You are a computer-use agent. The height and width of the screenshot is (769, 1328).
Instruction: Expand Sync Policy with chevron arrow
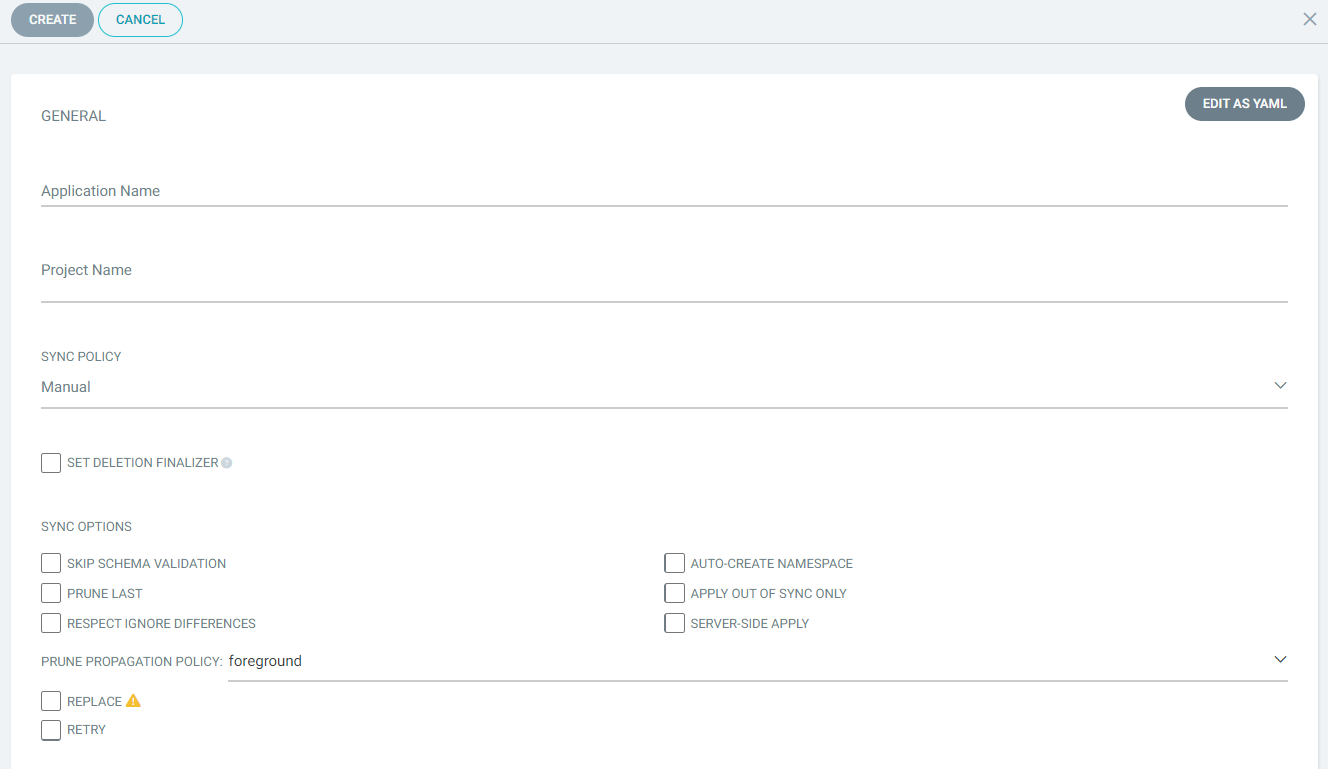click(1280, 386)
